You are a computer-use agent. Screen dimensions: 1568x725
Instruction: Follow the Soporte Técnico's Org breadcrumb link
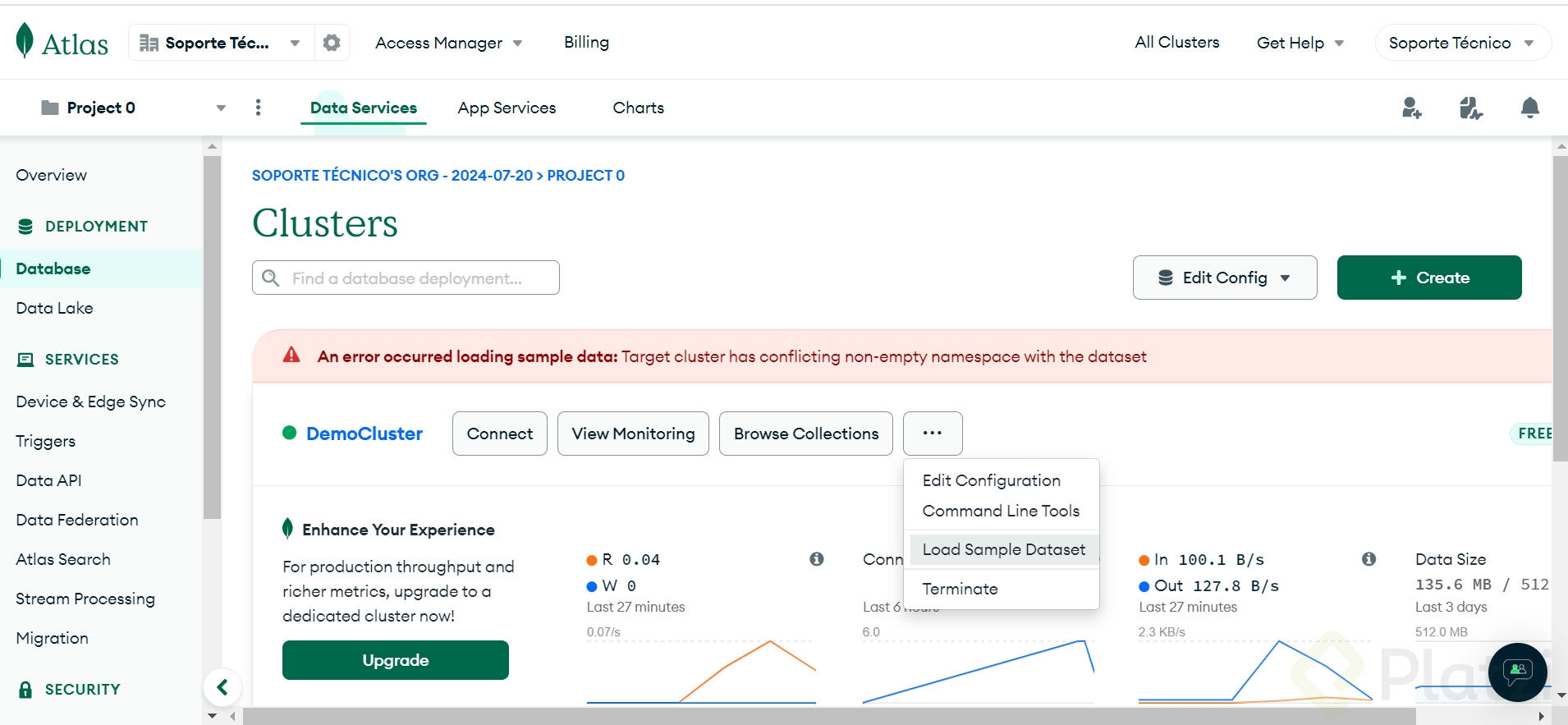coord(392,175)
